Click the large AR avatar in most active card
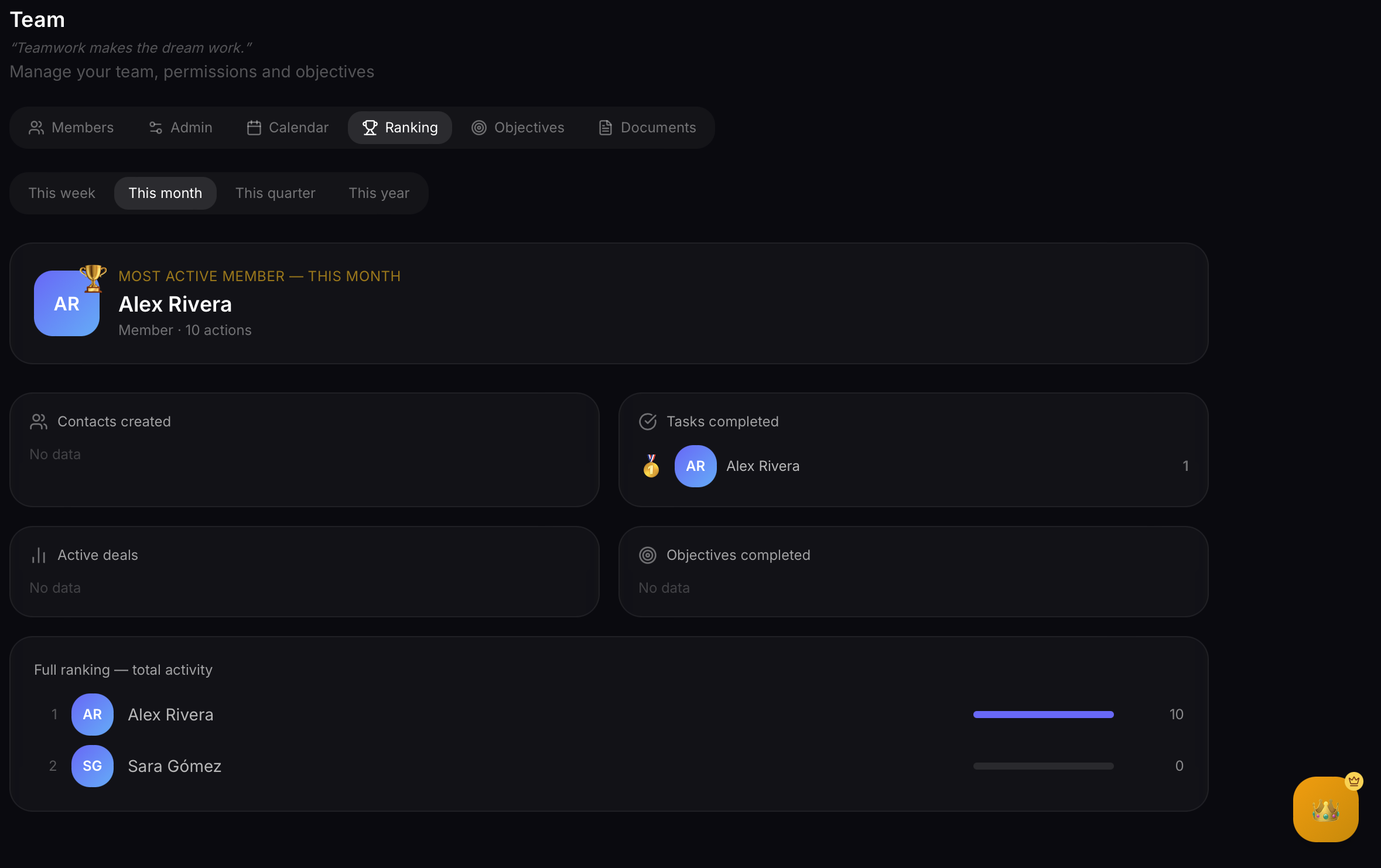Image resolution: width=1381 pixels, height=868 pixels. point(67,303)
